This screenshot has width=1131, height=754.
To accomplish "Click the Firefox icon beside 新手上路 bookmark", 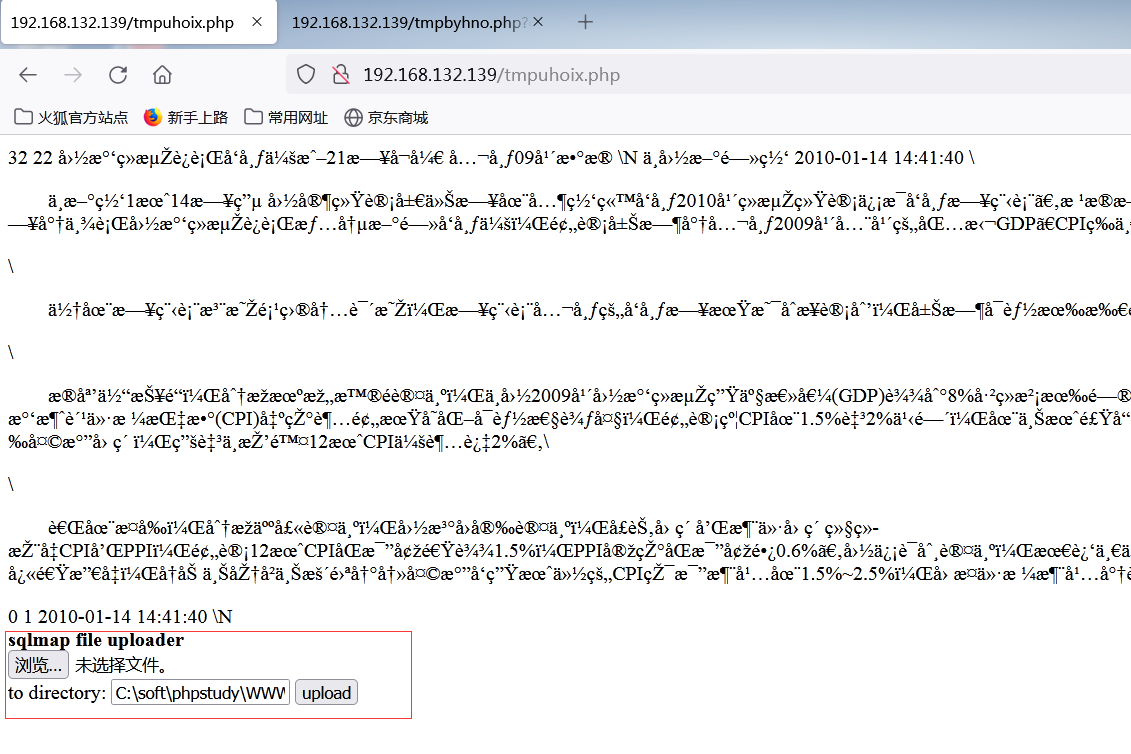I will tap(152, 116).
